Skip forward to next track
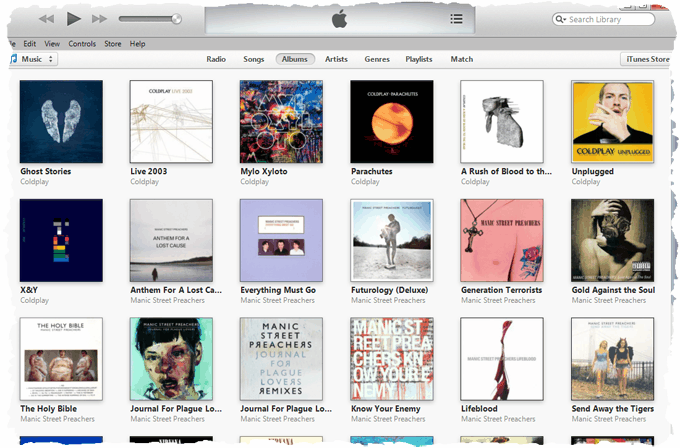The image size is (680, 448). pyautogui.click(x=99, y=19)
